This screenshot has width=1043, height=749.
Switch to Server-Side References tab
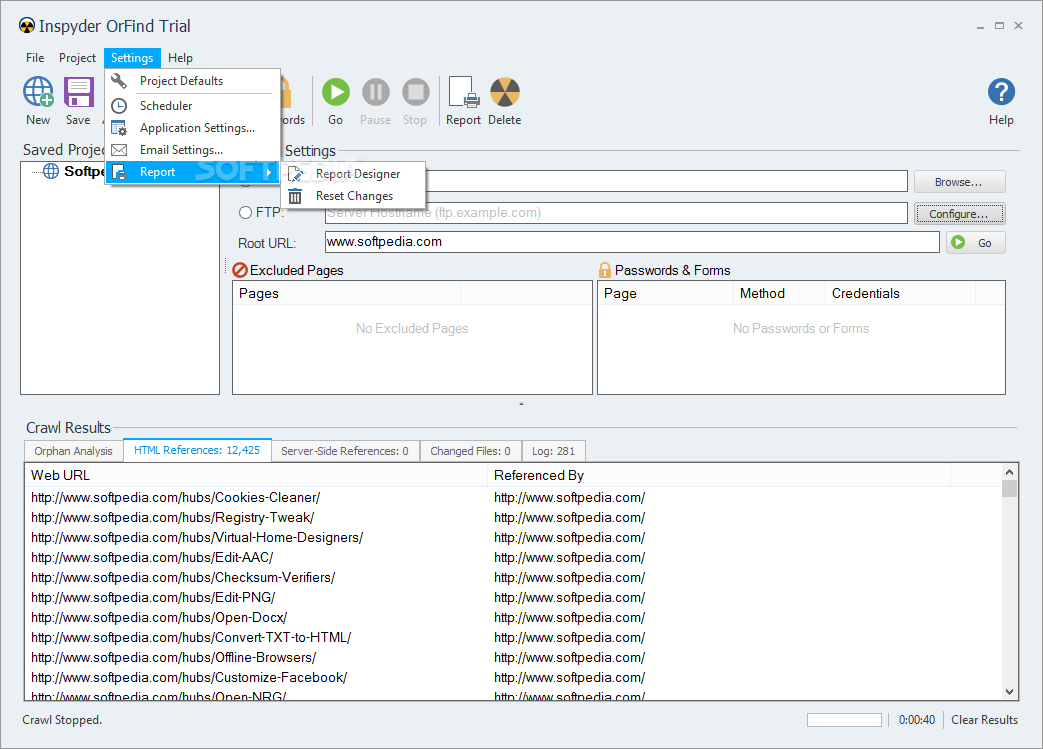tap(345, 451)
